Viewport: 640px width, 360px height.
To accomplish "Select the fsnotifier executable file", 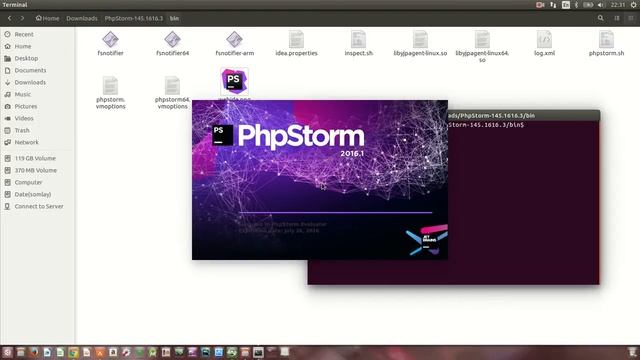I will point(110,43).
